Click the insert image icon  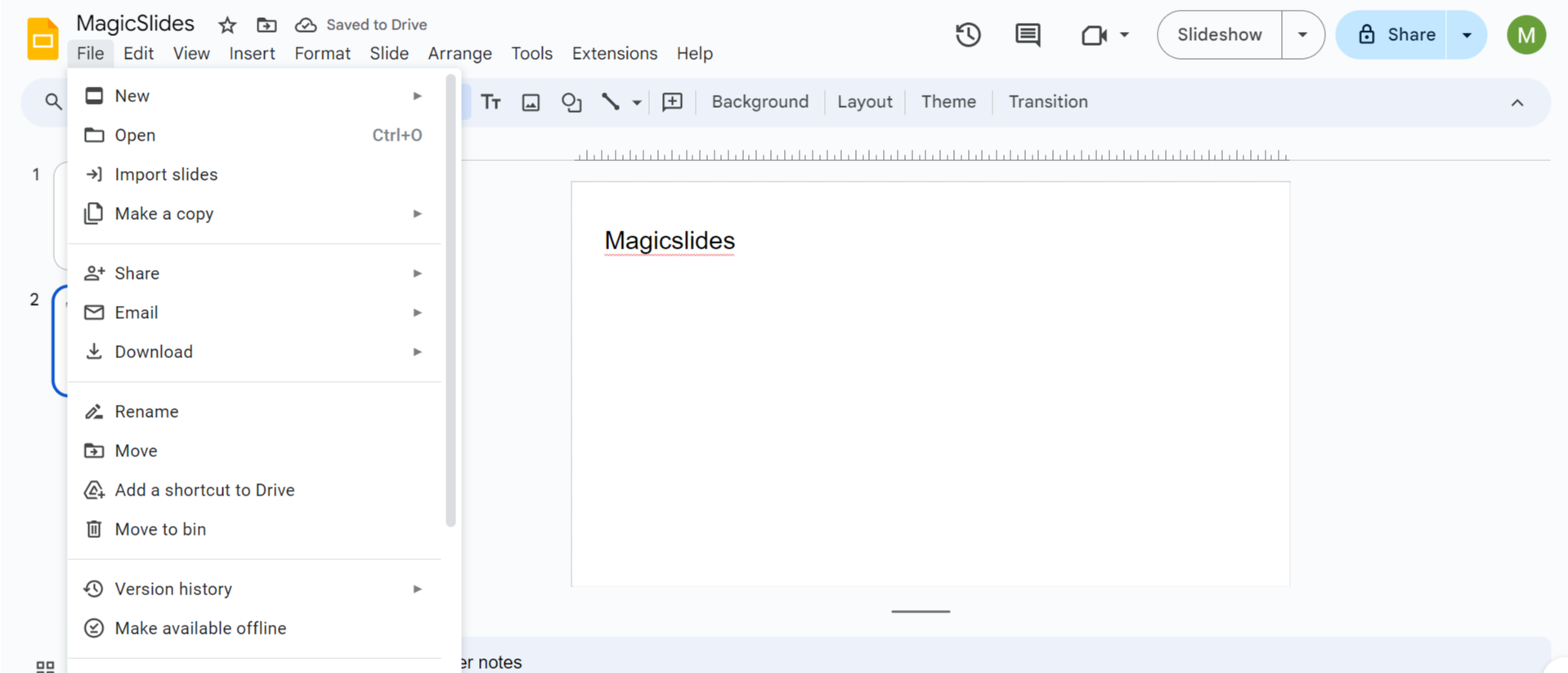click(531, 102)
